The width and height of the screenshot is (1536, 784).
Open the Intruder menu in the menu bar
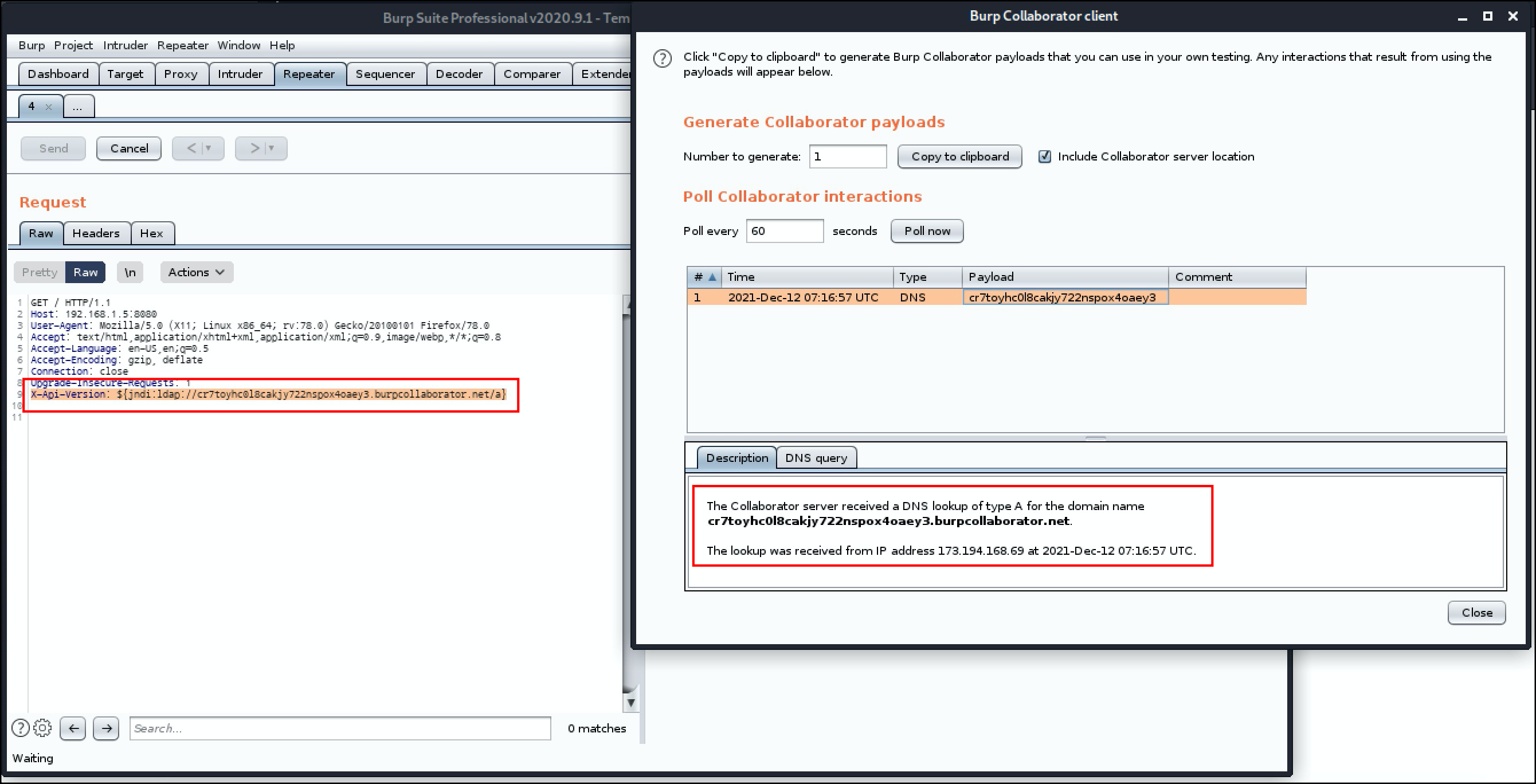click(125, 45)
